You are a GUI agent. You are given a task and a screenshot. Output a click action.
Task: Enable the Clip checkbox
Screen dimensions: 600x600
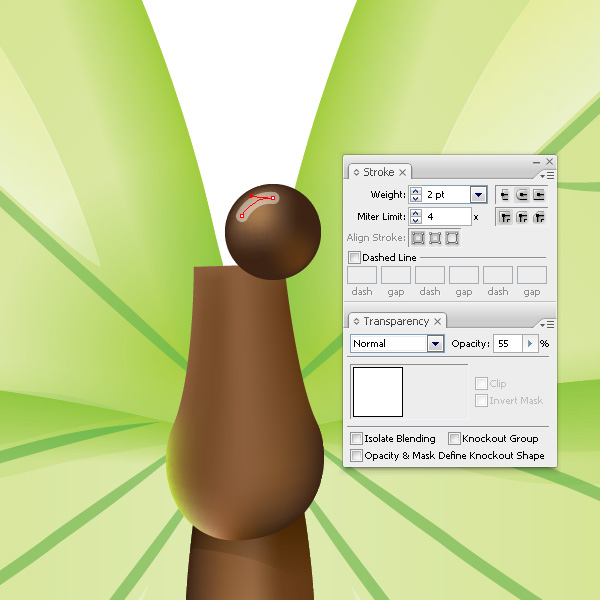(x=481, y=383)
